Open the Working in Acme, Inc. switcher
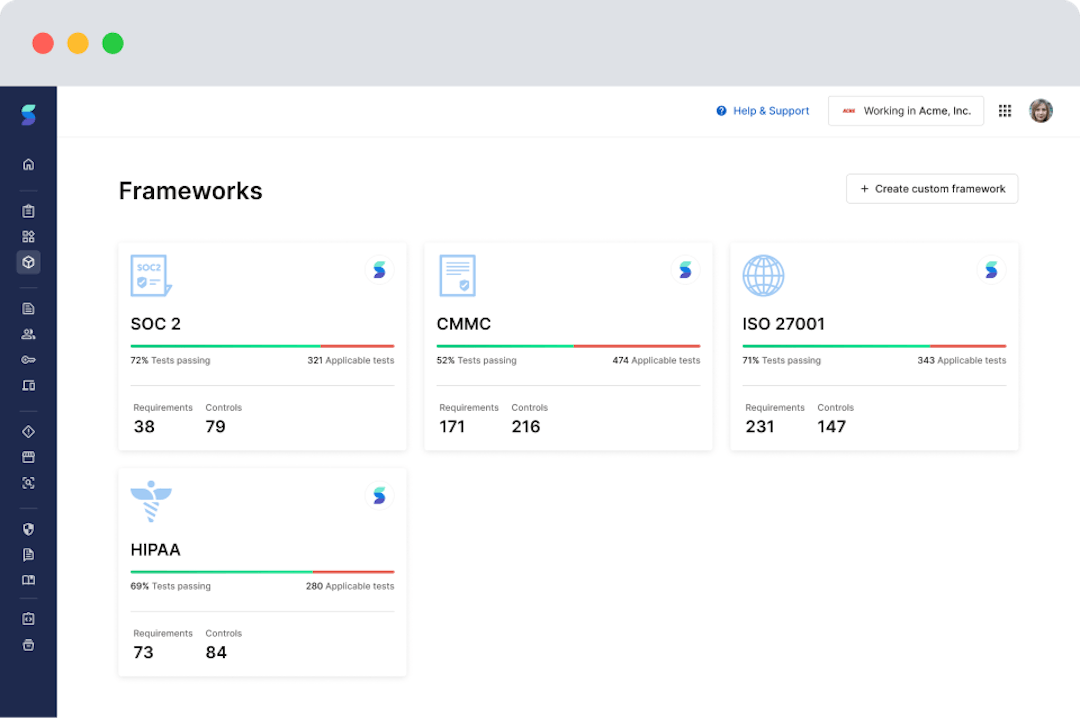This screenshot has height=718, width=1080. point(906,111)
